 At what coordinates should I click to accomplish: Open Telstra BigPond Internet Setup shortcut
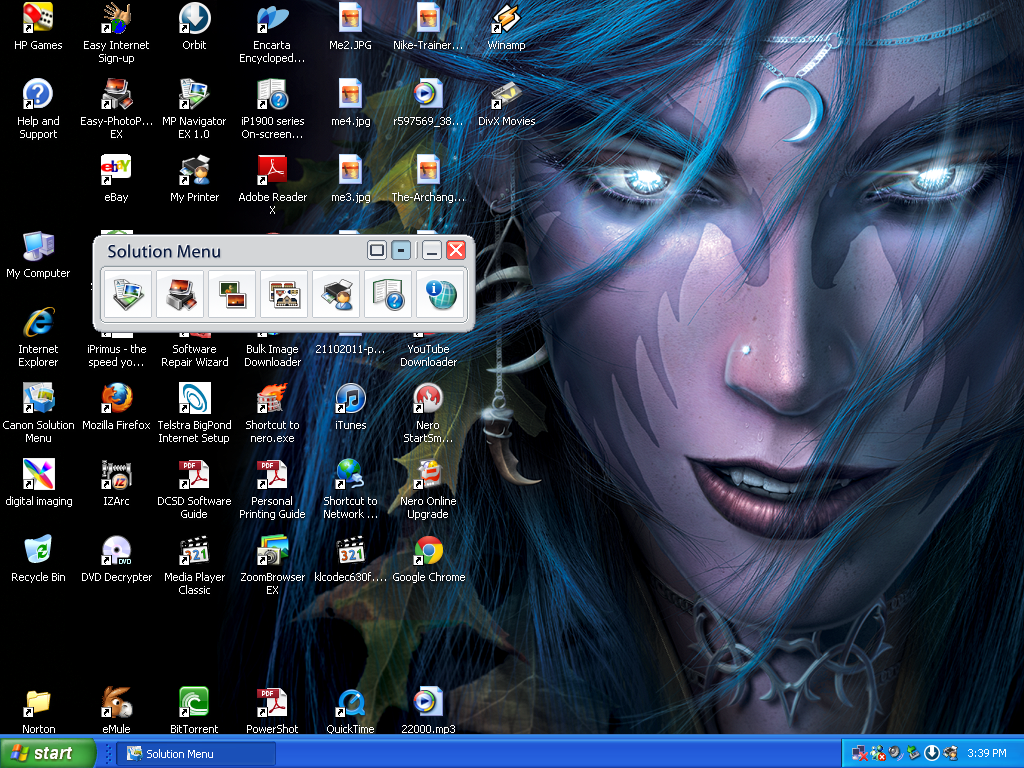tap(195, 413)
